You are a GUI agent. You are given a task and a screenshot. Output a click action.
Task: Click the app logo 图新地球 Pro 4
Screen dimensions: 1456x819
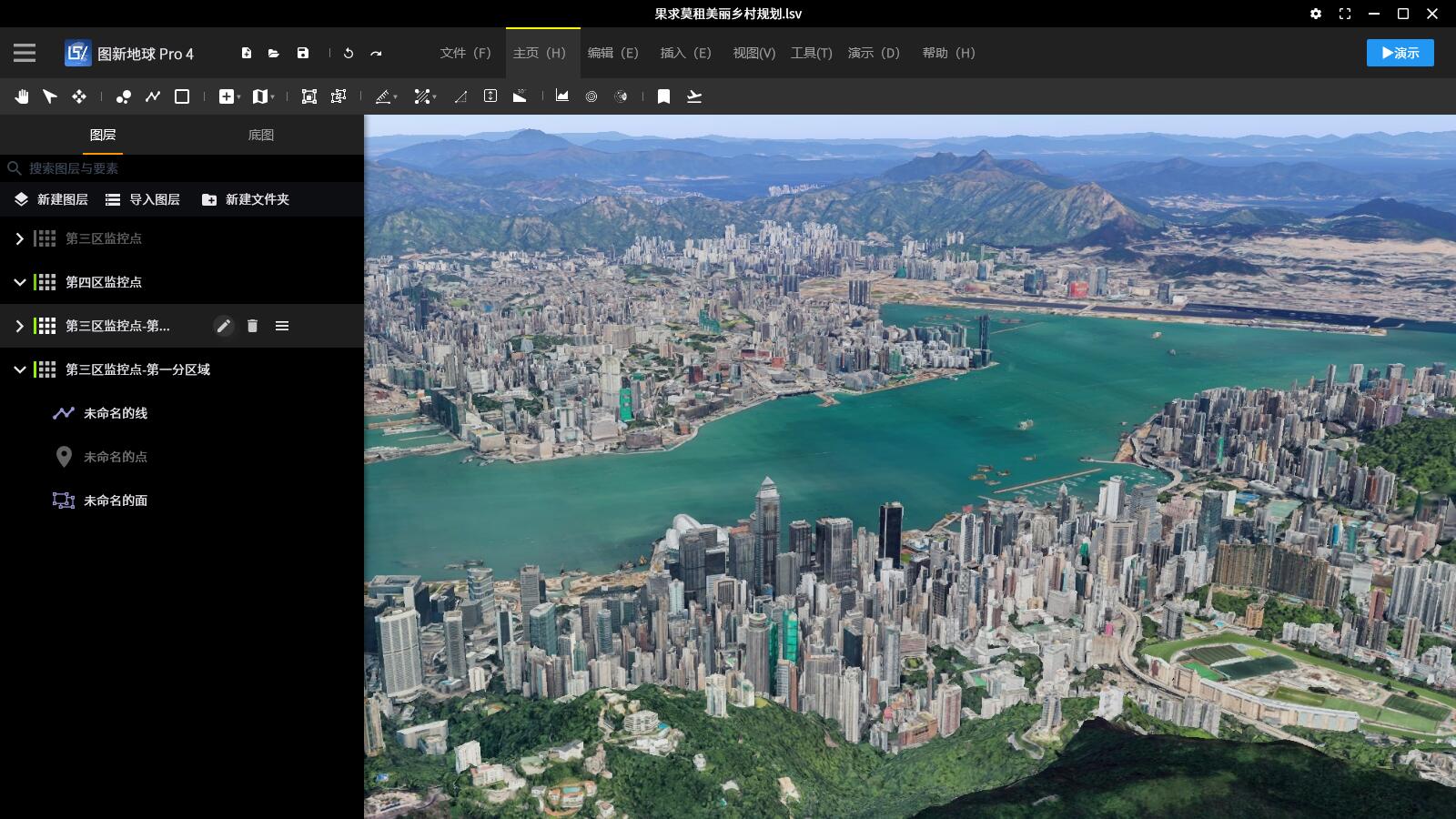pyautogui.click(x=129, y=53)
